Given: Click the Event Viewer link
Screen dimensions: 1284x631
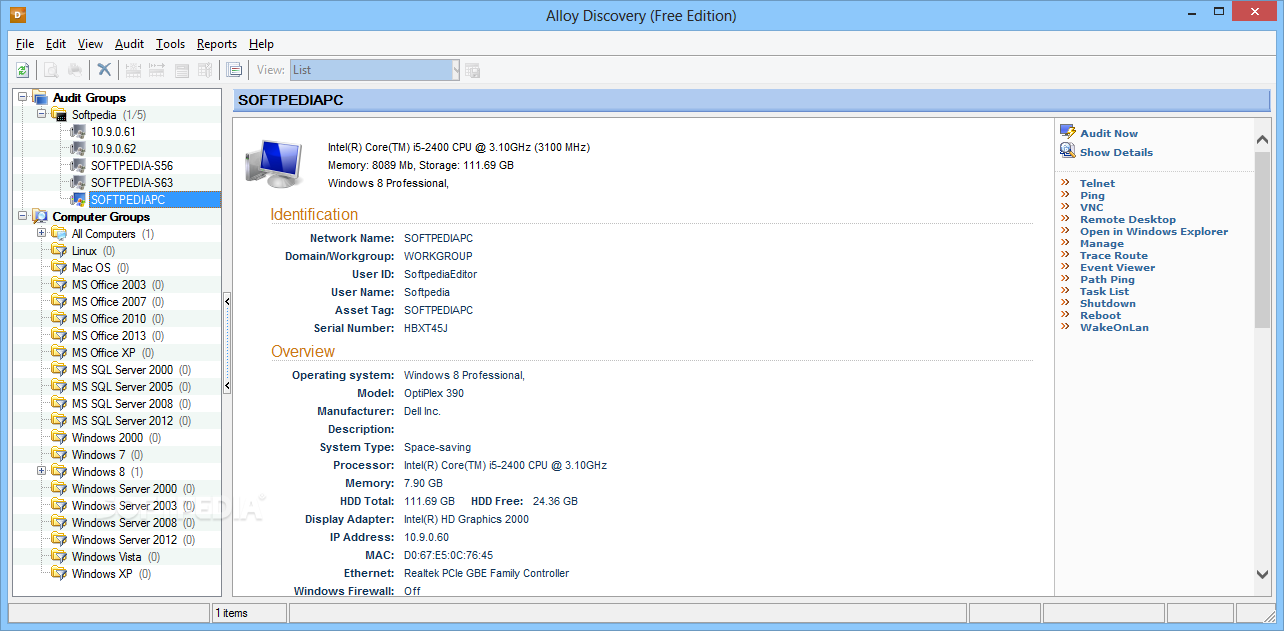Looking at the screenshot, I should [1117, 268].
